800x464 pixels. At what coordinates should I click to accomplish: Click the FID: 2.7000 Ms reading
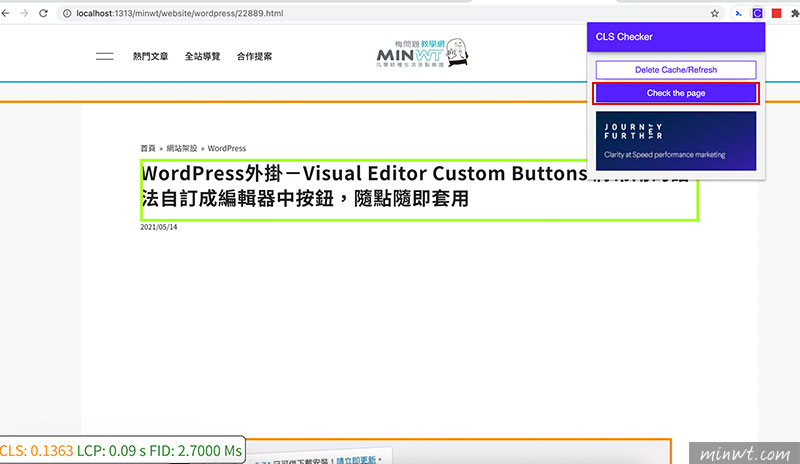tap(195, 451)
